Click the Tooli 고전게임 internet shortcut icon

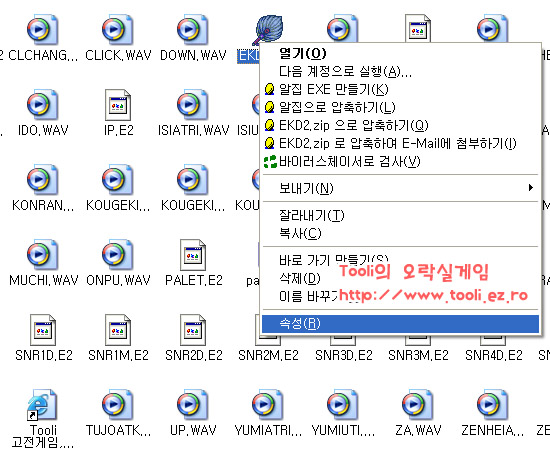pos(42,405)
